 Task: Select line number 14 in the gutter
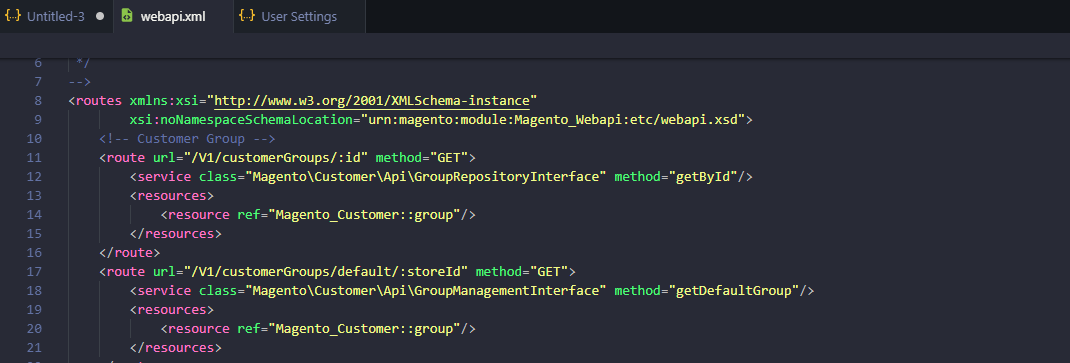pyautogui.click(x=34, y=215)
